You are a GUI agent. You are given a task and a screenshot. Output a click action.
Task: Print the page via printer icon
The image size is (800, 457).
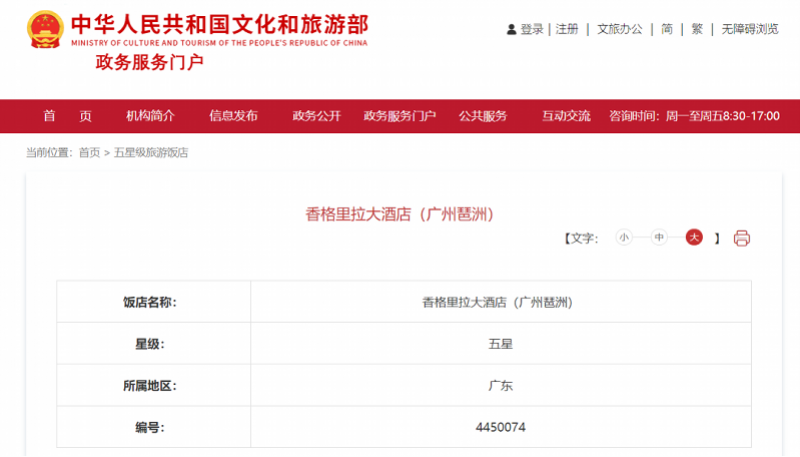(x=741, y=238)
